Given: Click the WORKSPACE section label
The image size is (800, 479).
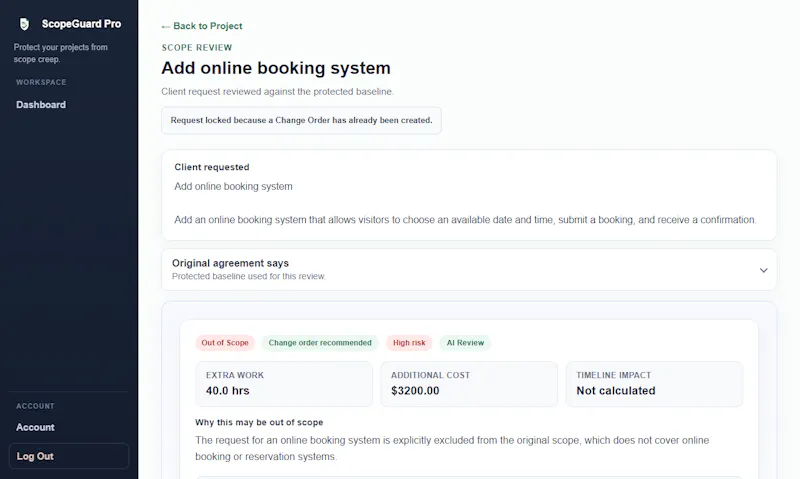Looking at the screenshot, I should pos(41,82).
